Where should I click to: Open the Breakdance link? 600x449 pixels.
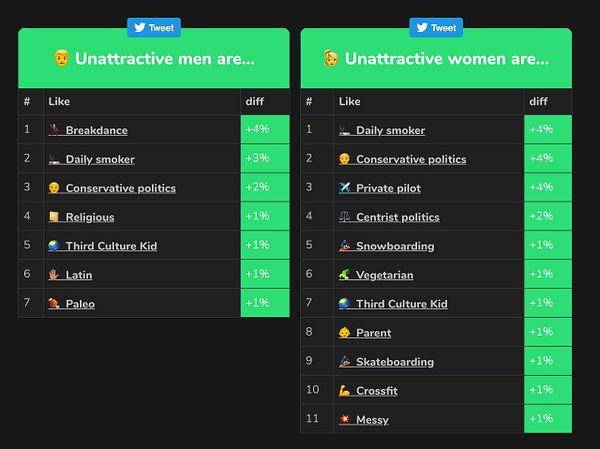96,131
